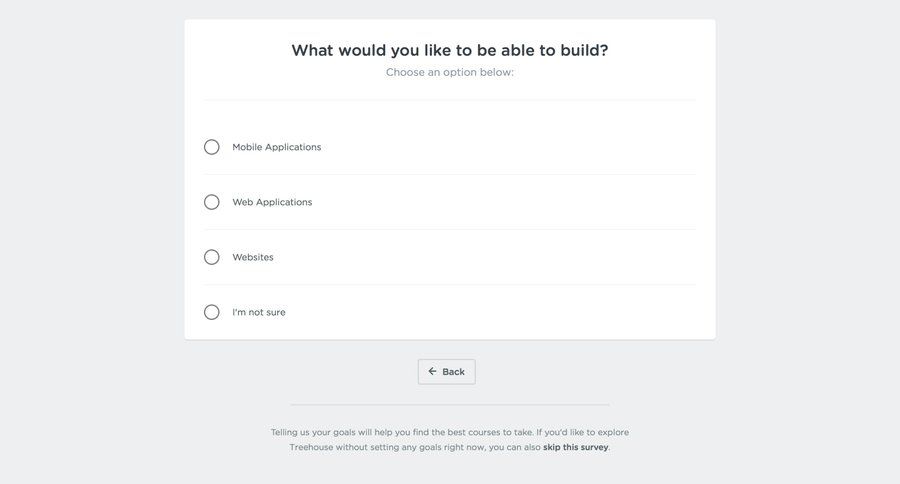Screen dimensions: 900x484
Task: Go back using the Back button label
Action: [454, 372]
